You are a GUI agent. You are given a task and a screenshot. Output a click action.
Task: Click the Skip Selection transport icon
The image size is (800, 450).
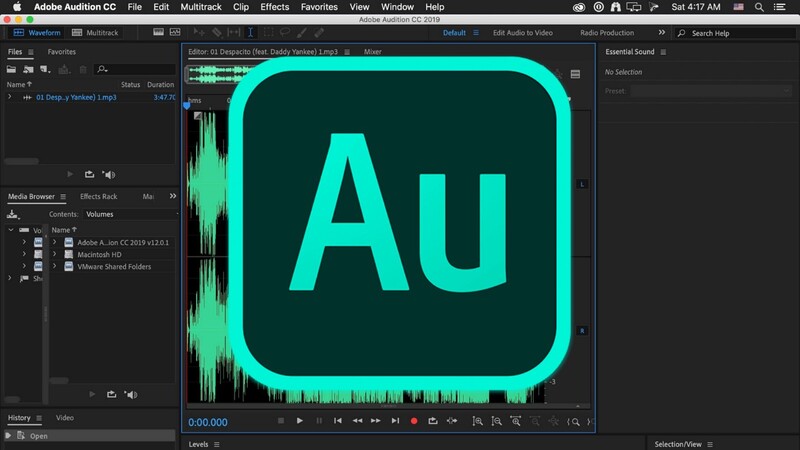click(452, 421)
